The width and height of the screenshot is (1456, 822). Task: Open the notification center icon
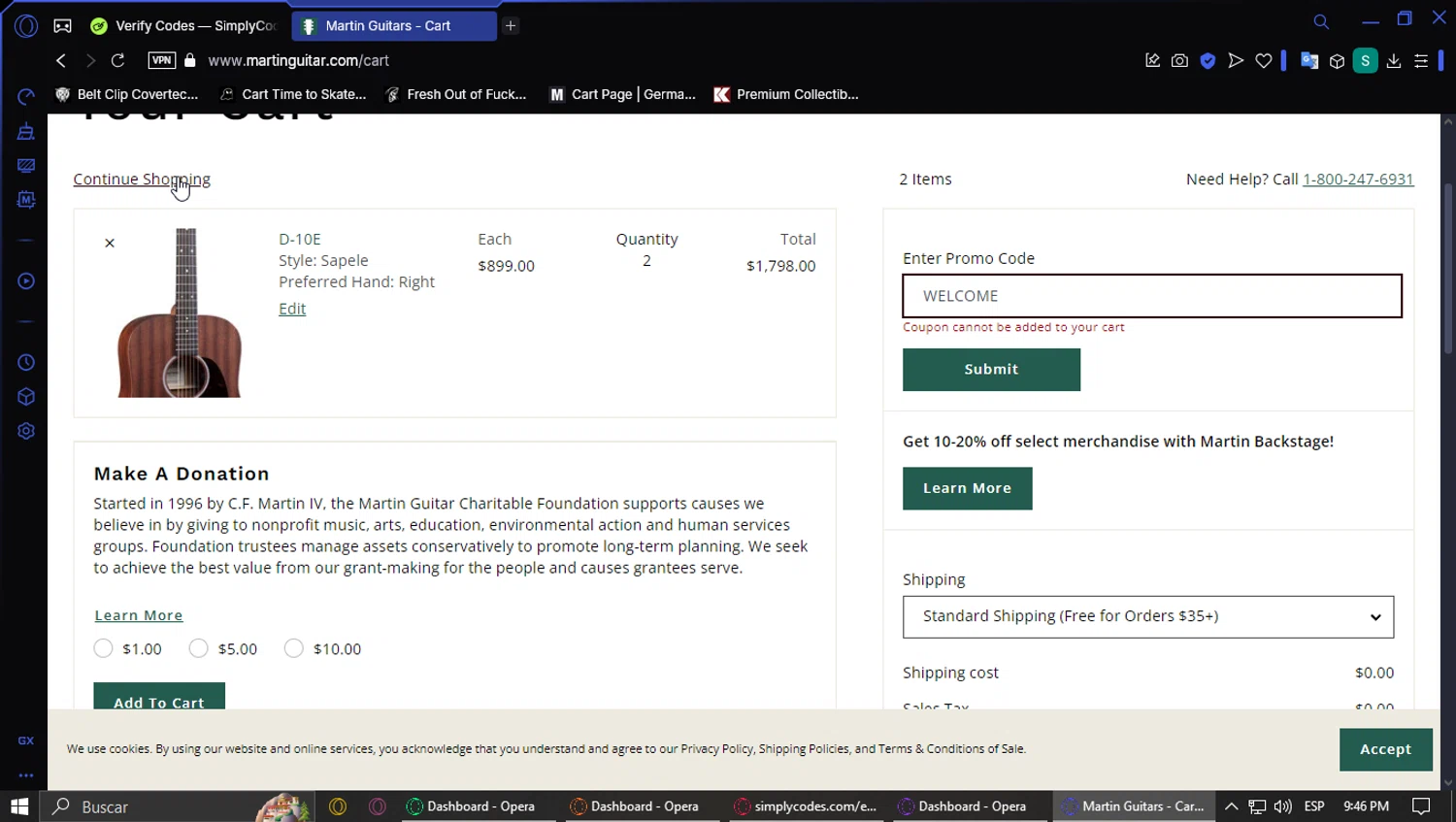point(1421,806)
